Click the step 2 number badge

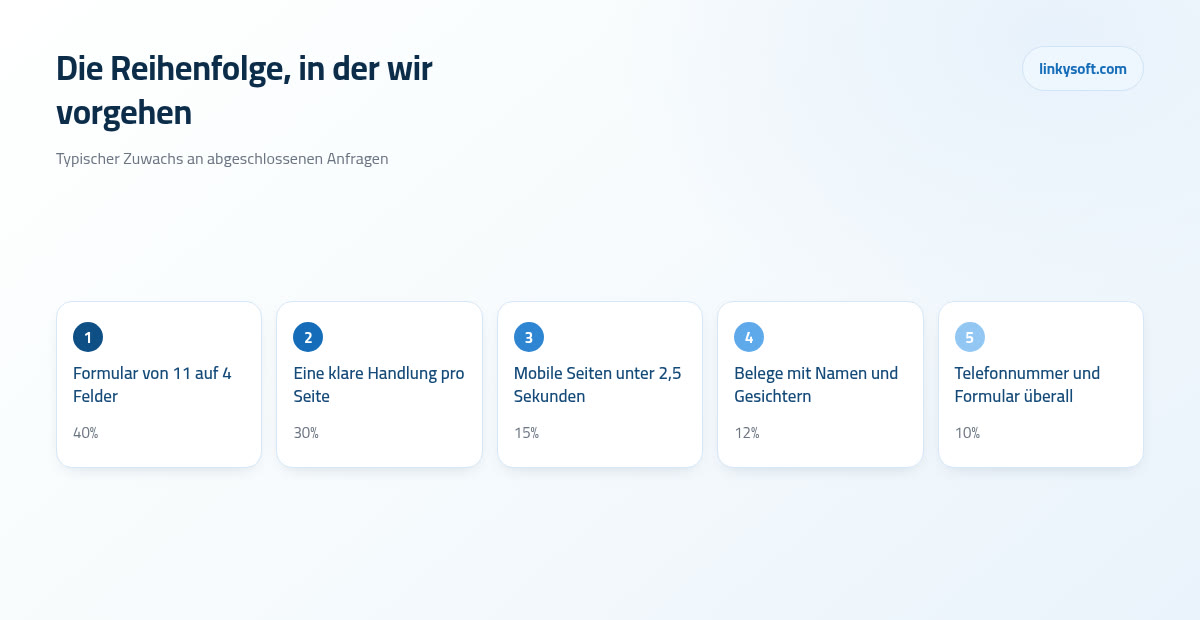(308, 337)
